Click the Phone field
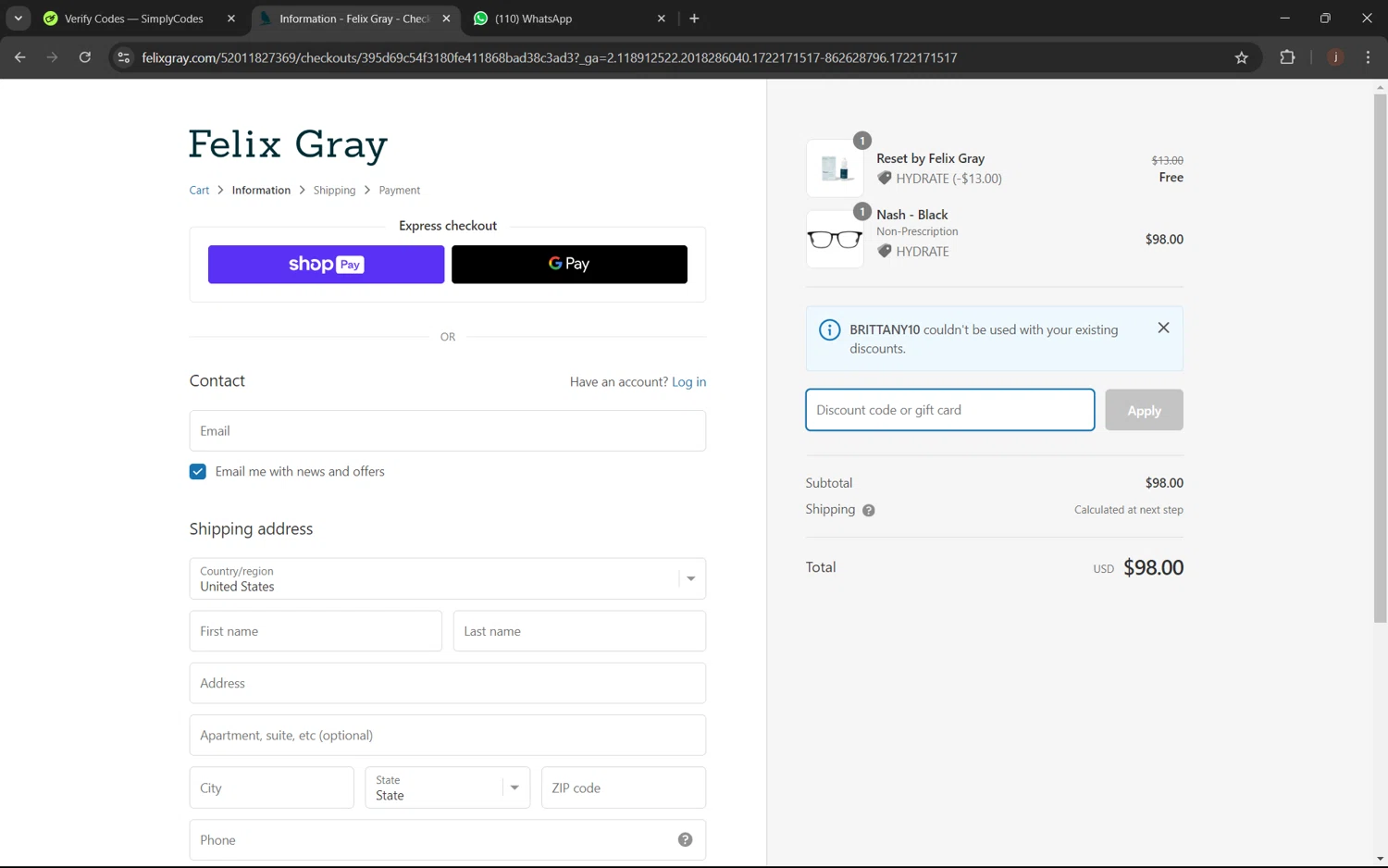Image resolution: width=1388 pixels, height=868 pixels. point(448,839)
